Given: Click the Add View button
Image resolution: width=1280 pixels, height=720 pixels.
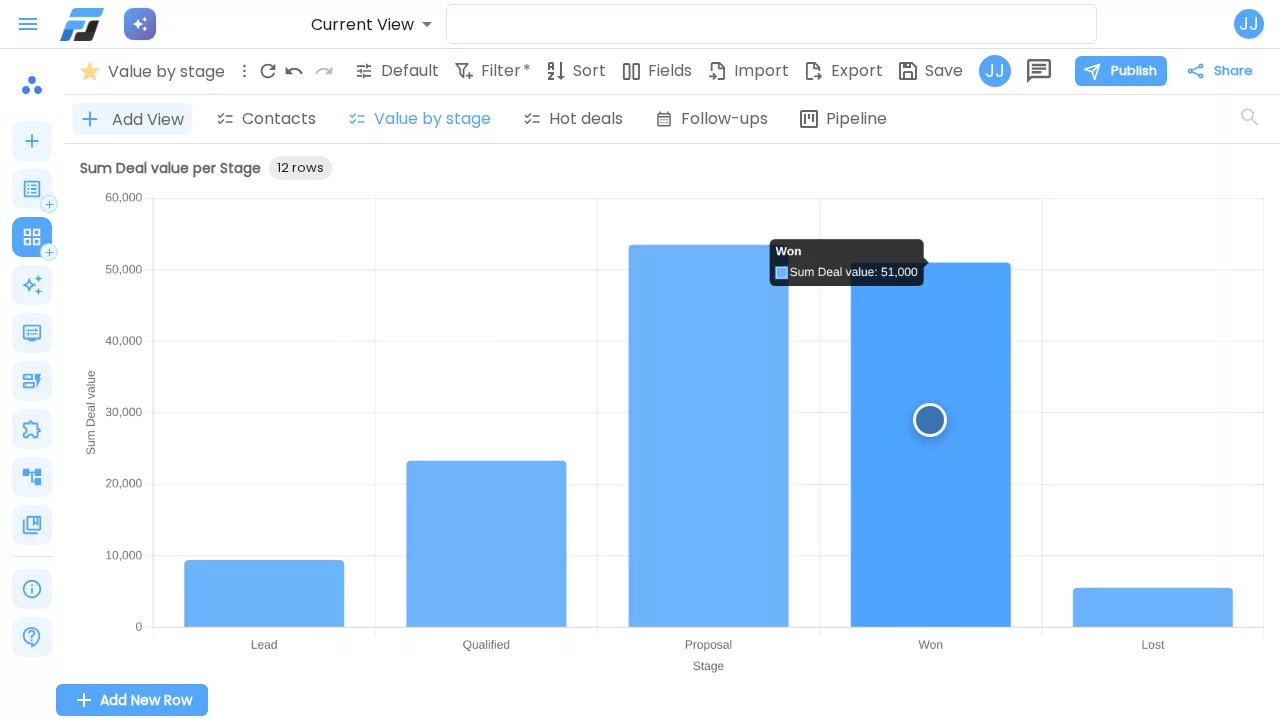Looking at the screenshot, I should (132, 119).
